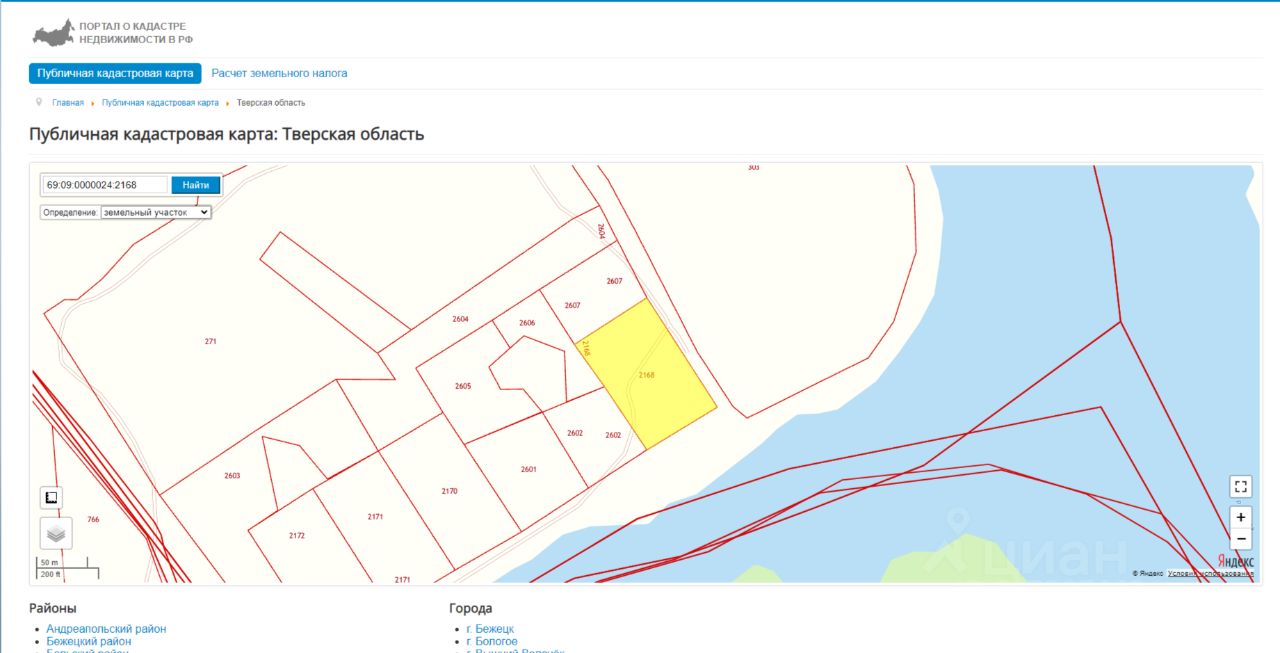
Task: Toggle fullscreen map mode icon
Action: (x=1241, y=487)
